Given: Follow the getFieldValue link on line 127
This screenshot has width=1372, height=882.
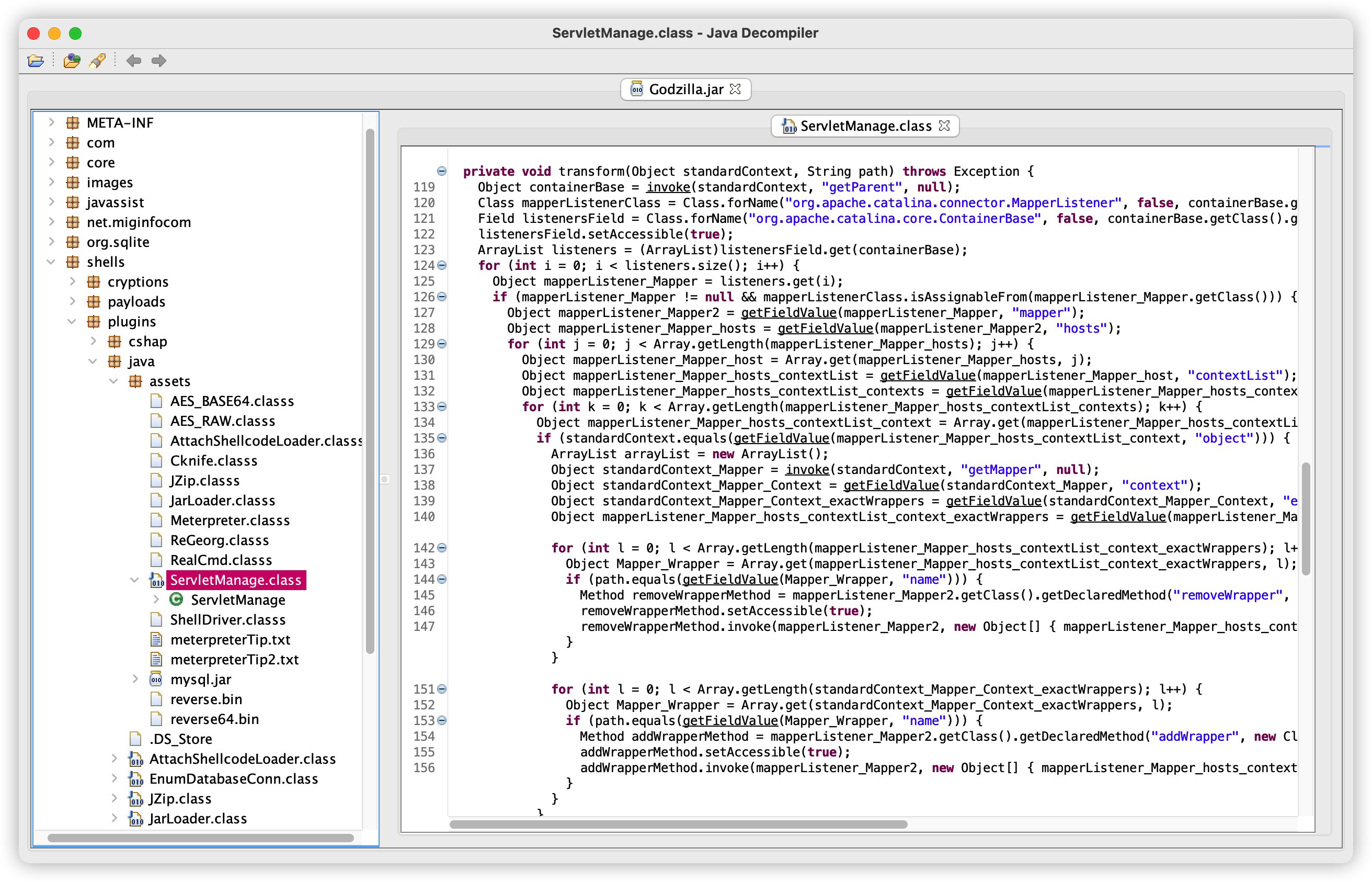Looking at the screenshot, I should [x=788, y=313].
